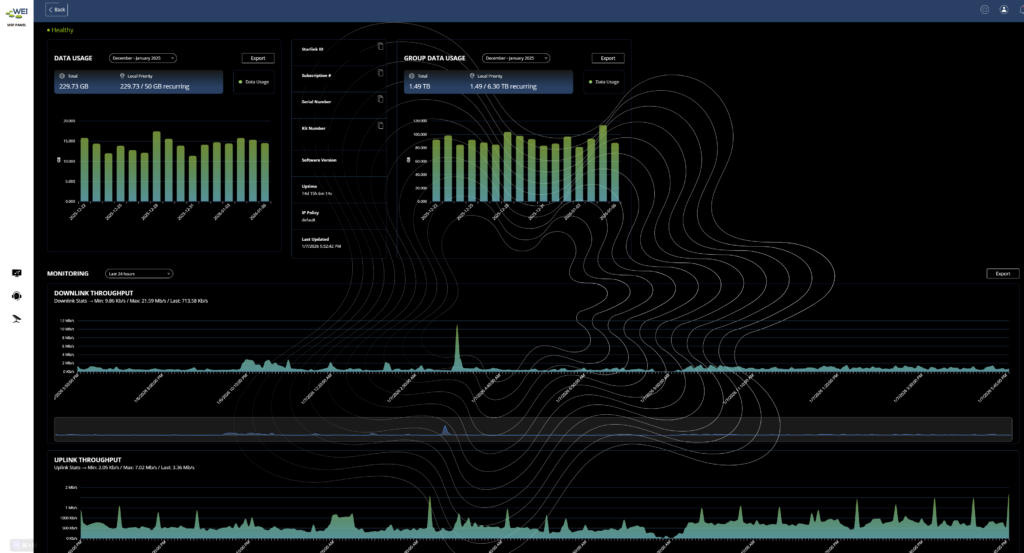Click the '1.49 TB' group total value

pyautogui.click(x=419, y=86)
